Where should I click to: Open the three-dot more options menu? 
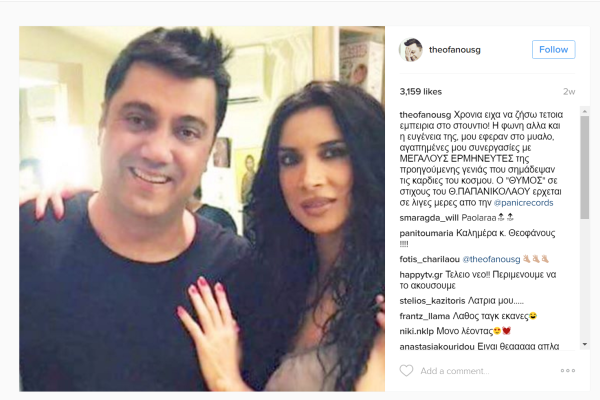tap(567, 371)
